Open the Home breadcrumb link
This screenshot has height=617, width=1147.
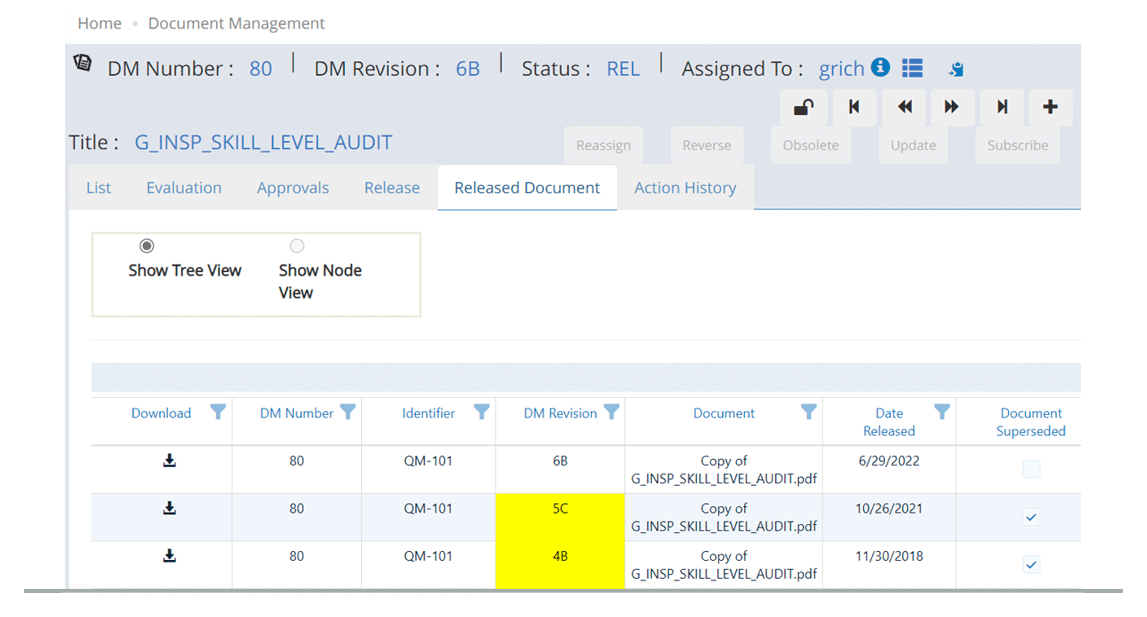click(x=99, y=22)
